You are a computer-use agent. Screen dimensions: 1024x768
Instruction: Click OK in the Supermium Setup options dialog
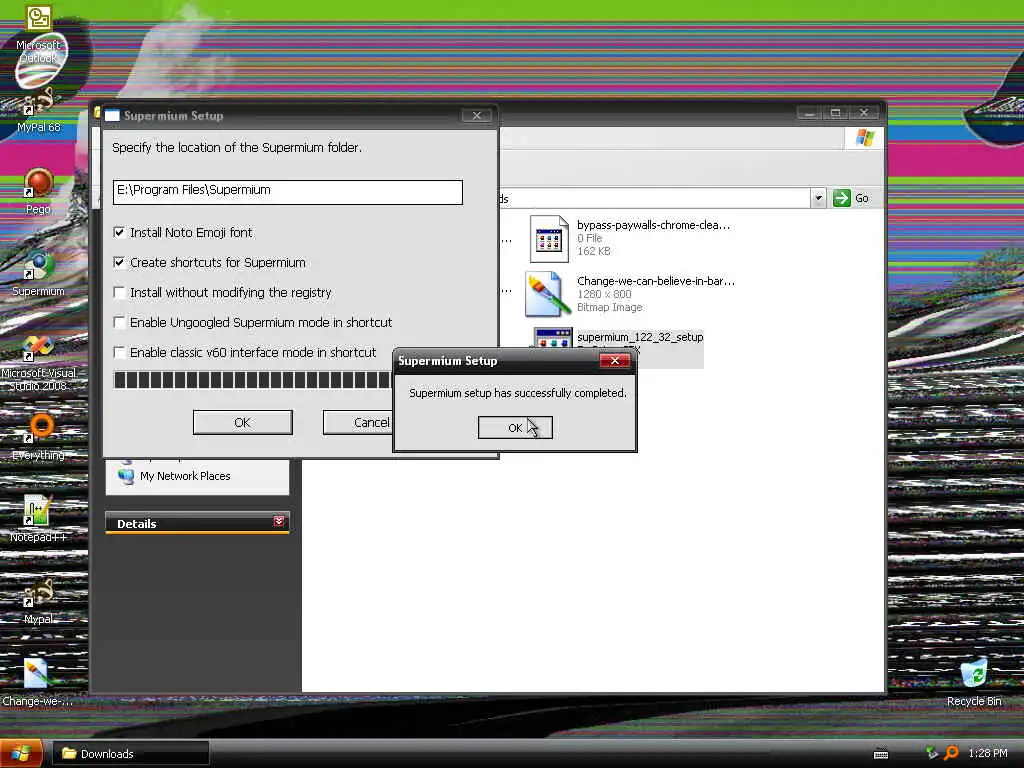242,423
